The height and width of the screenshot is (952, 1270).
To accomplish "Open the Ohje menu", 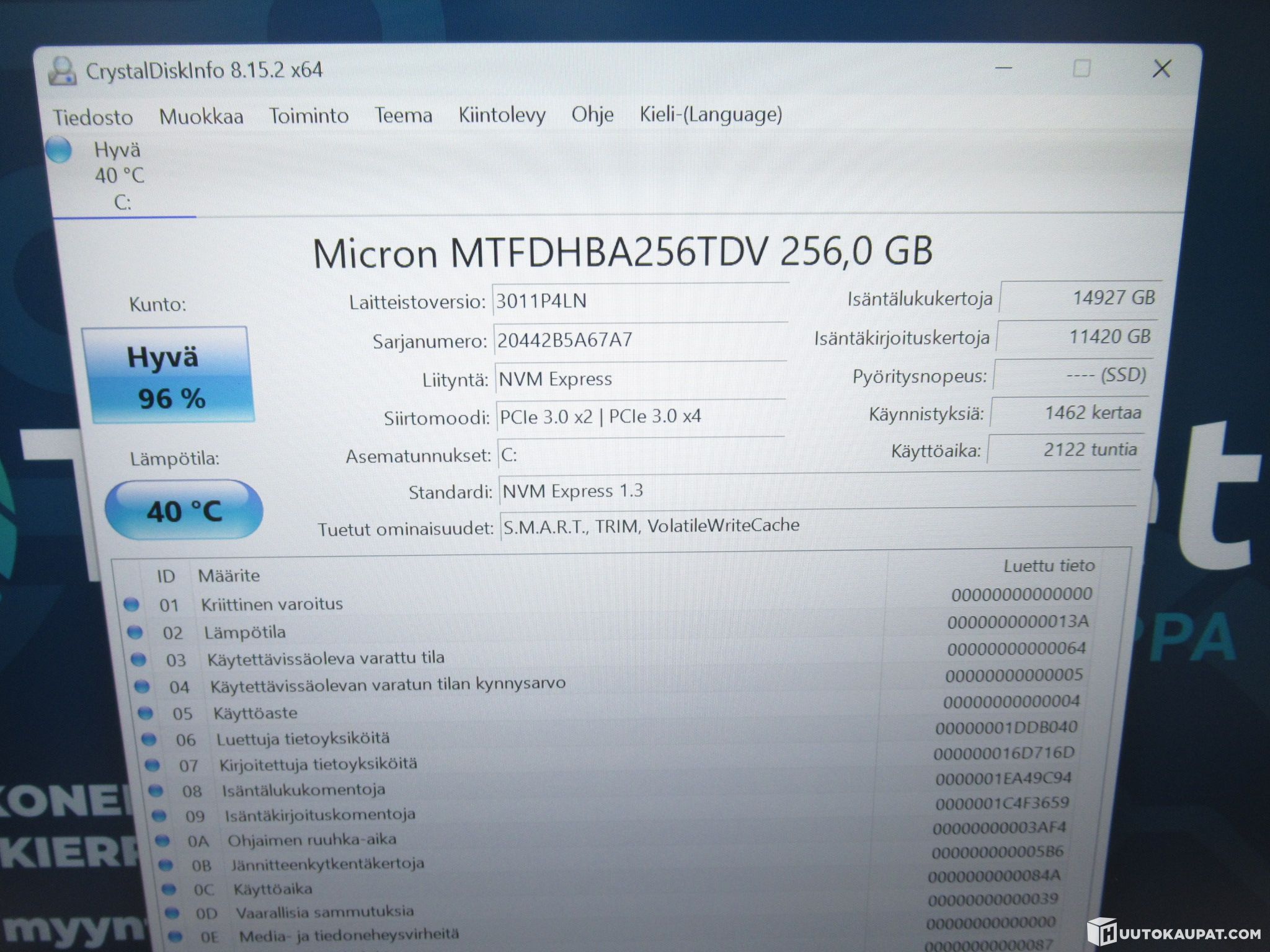I will coord(593,115).
